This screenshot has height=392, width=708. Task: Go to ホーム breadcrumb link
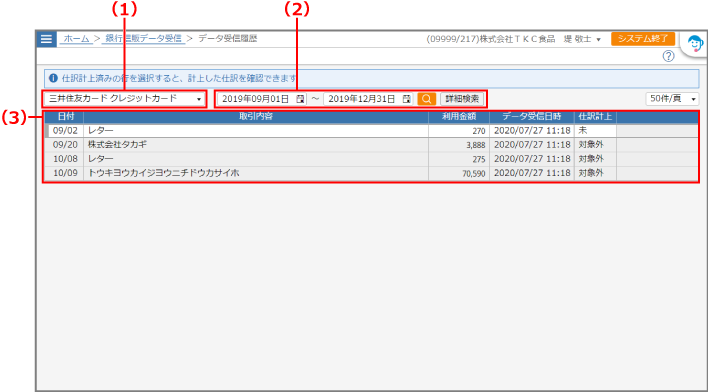point(76,39)
